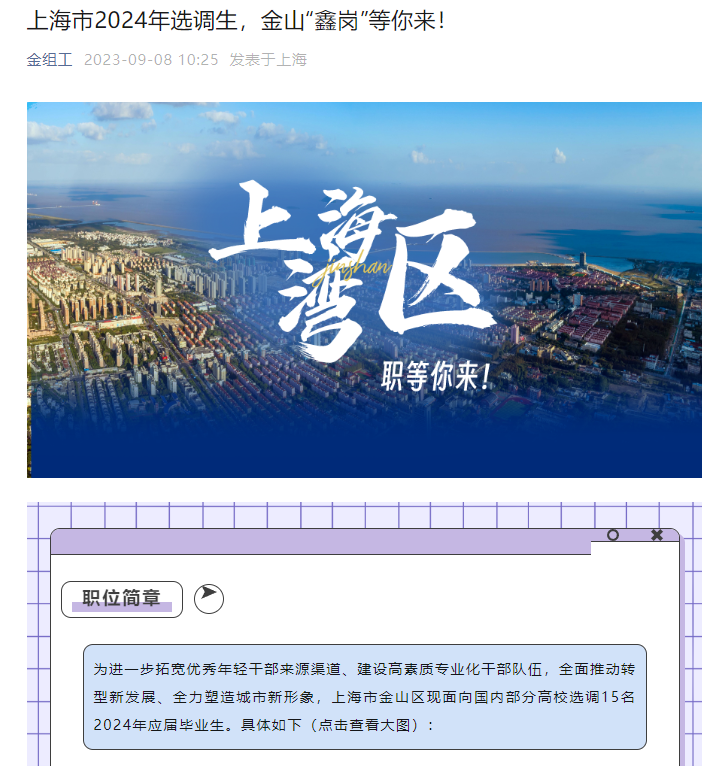Viewport: 702px width, 766px height.
Task: Click the article title 上海市2024年选调生
Action: click(x=236, y=21)
